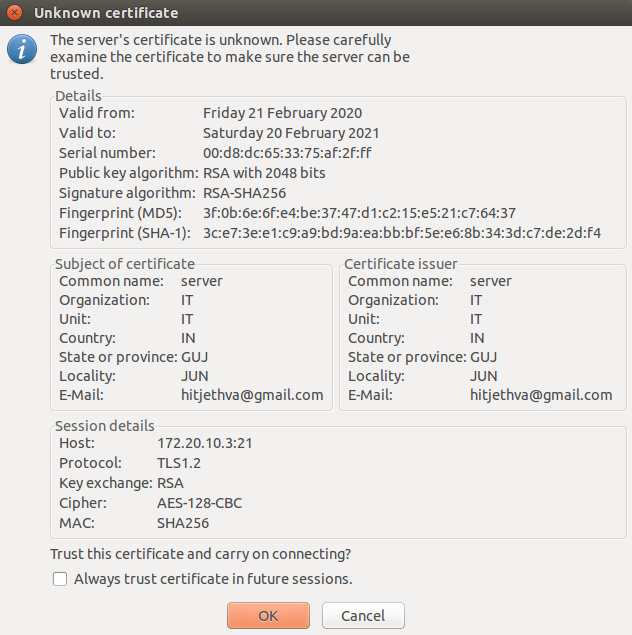632x635 pixels.
Task: Click the Unknown certificate title bar text
Action: [106, 13]
